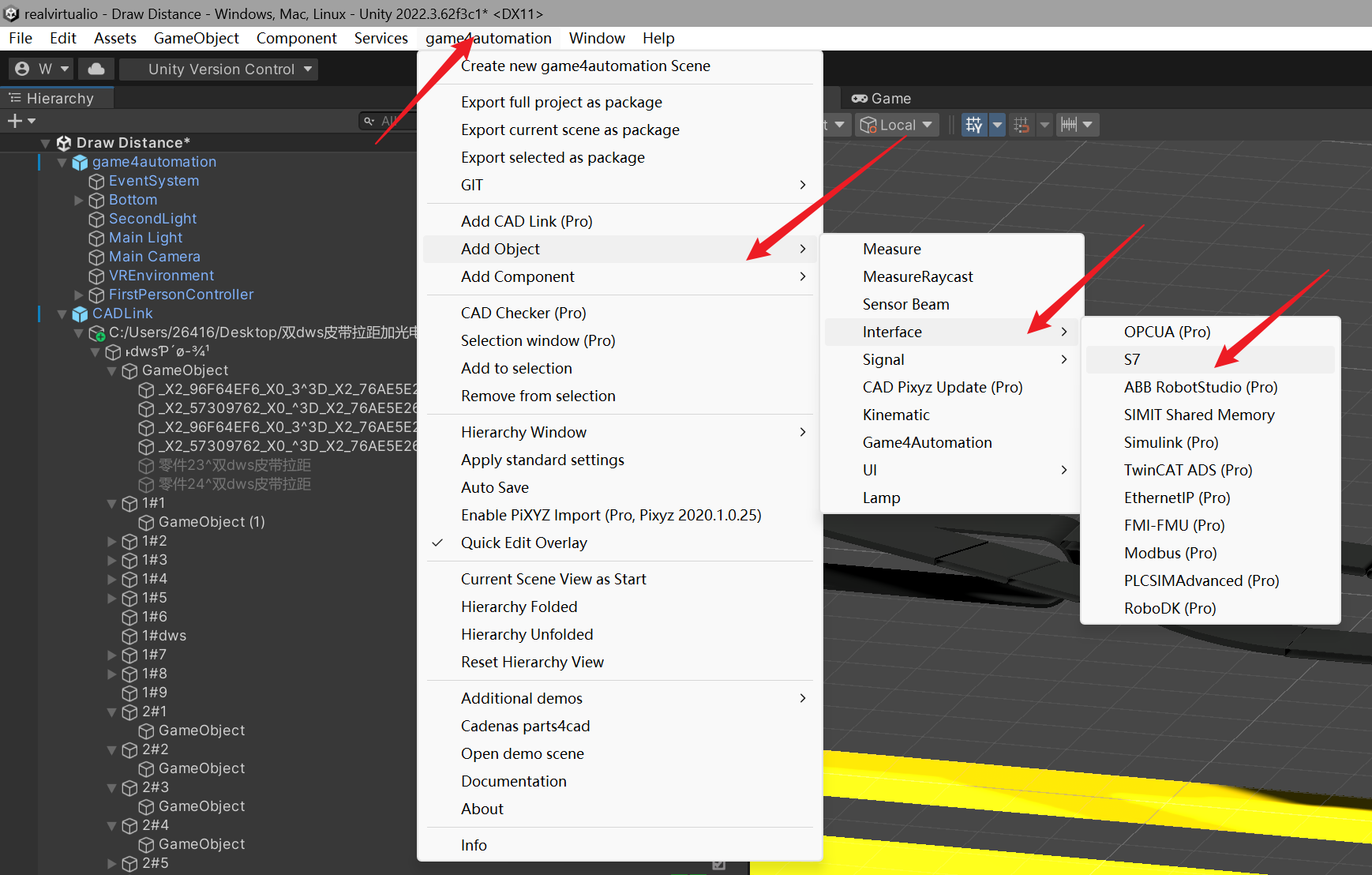Open the Window menu
The image size is (1372, 875).
597,38
